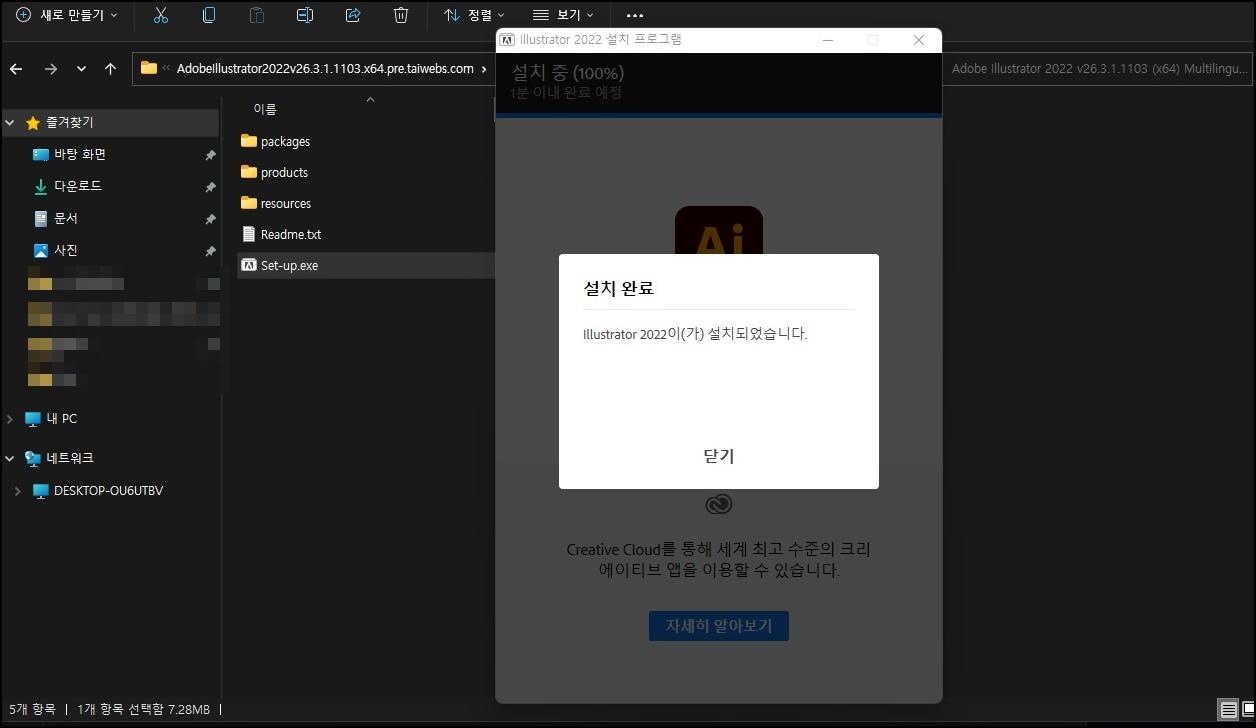Pin the 다운로드 folder in the sidebar
The image size is (1256, 728).
pos(210,186)
